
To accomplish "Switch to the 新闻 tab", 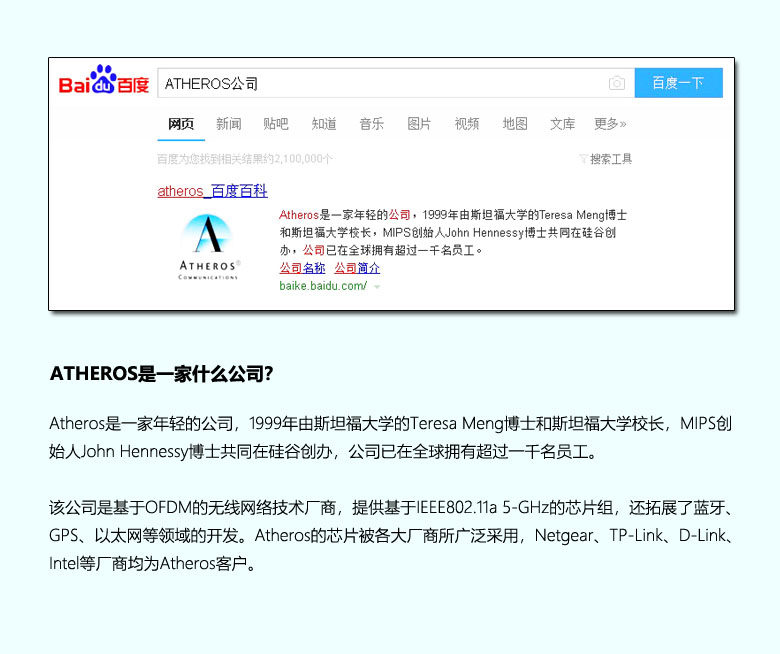I will [228, 124].
